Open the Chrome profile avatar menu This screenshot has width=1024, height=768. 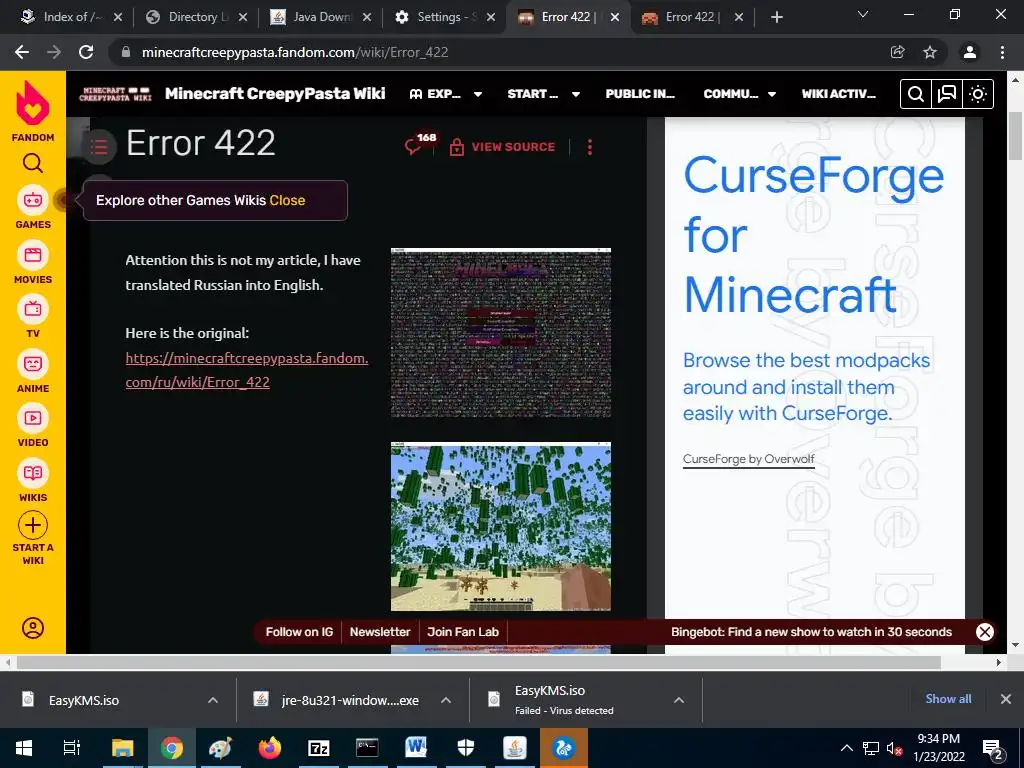[x=970, y=52]
